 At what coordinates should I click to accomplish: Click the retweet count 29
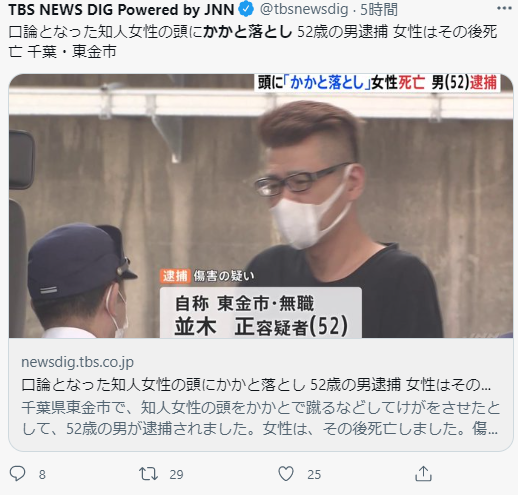(176, 474)
